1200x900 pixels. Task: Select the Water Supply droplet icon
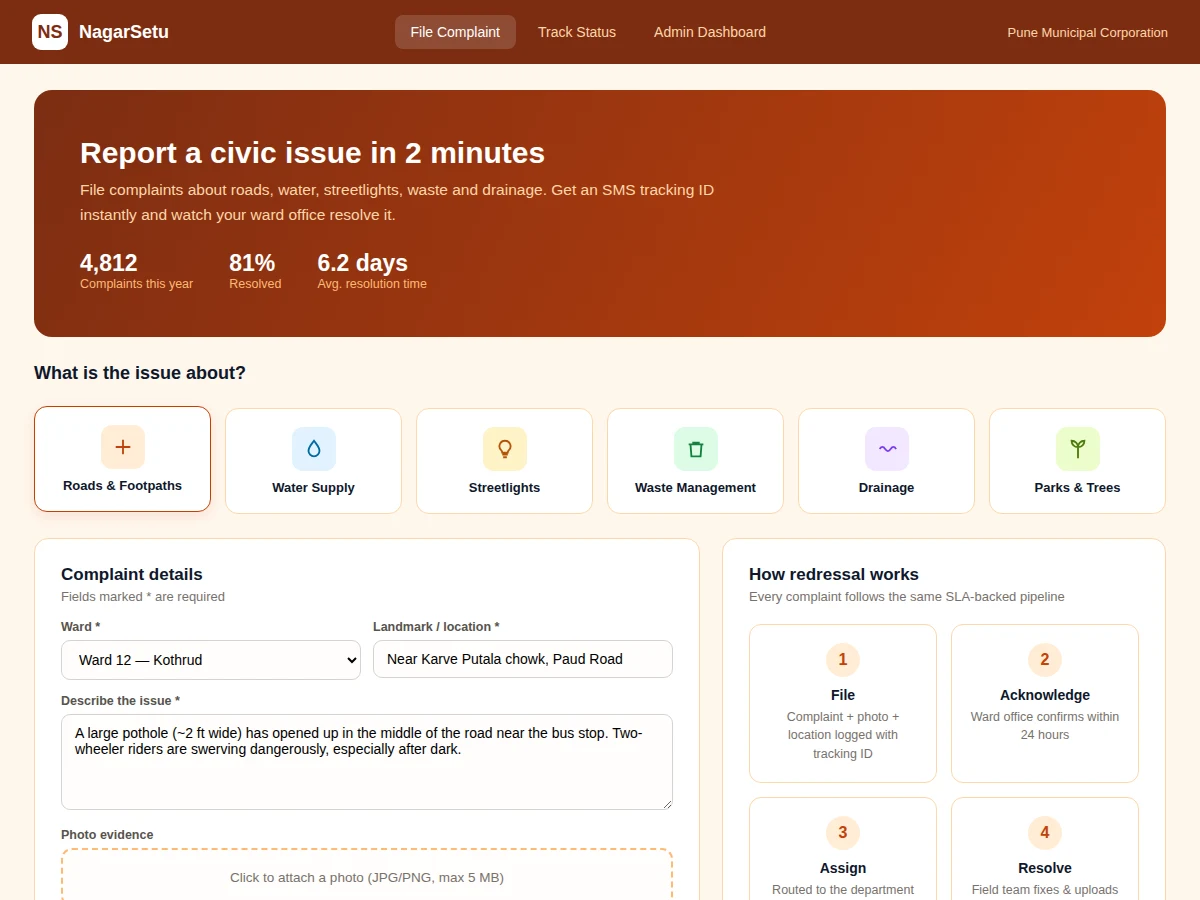(x=314, y=449)
